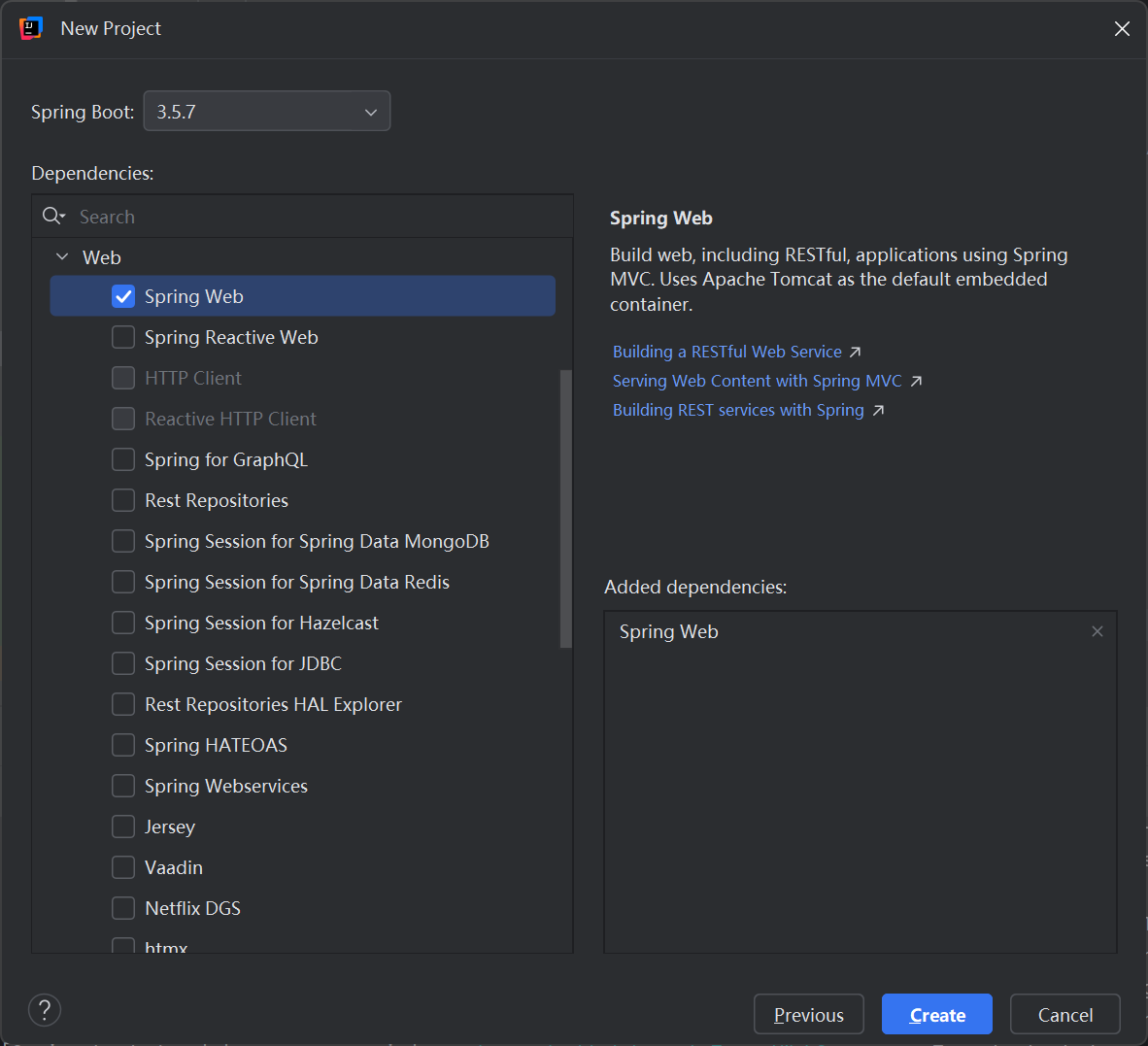The width and height of the screenshot is (1148, 1046).
Task: Enable the Netflix DGS checkbox
Action: coord(123,908)
